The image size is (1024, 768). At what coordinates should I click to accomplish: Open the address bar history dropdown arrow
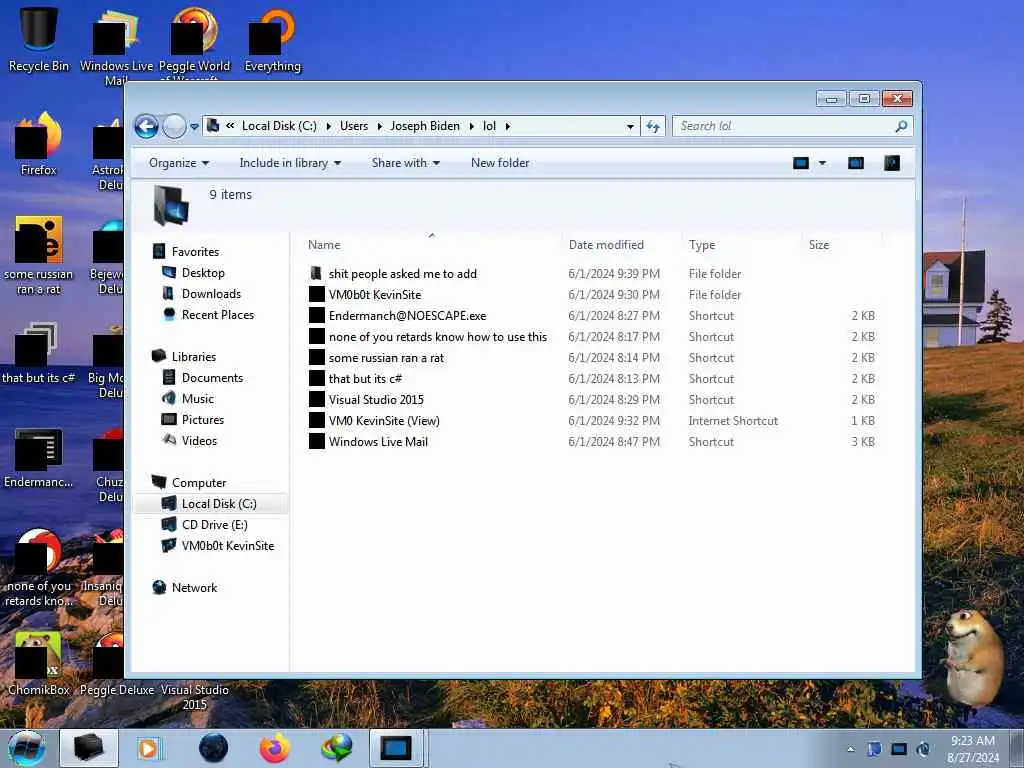click(x=630, y=126)
